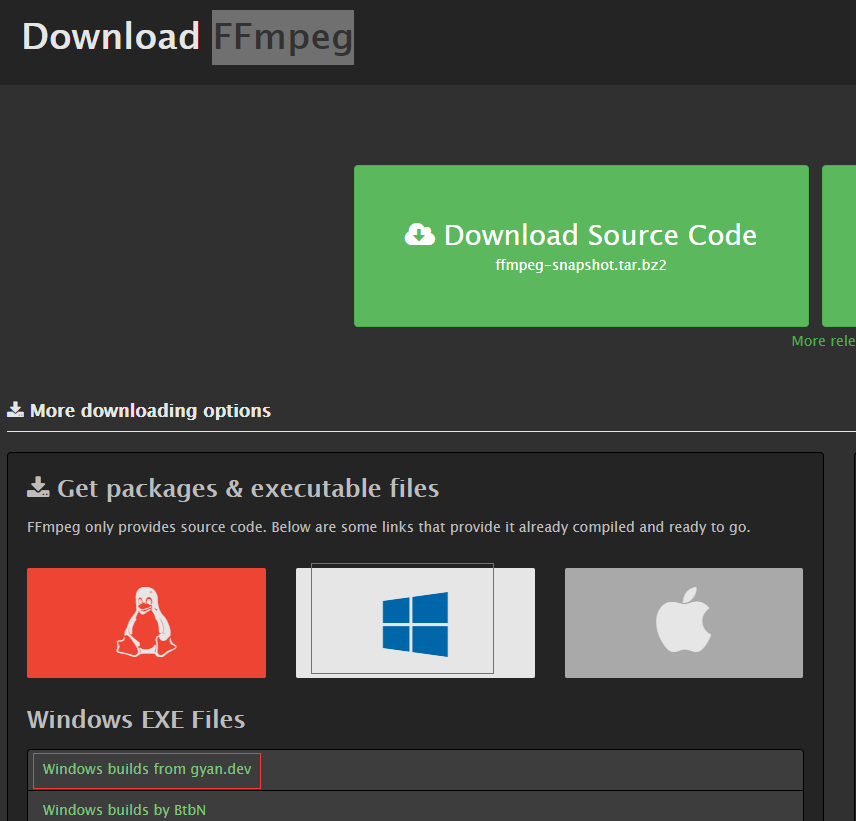This screenshot has height=821, width=856.
Task: Click the download icon beside More downloading options
Action: pos(15,409)
